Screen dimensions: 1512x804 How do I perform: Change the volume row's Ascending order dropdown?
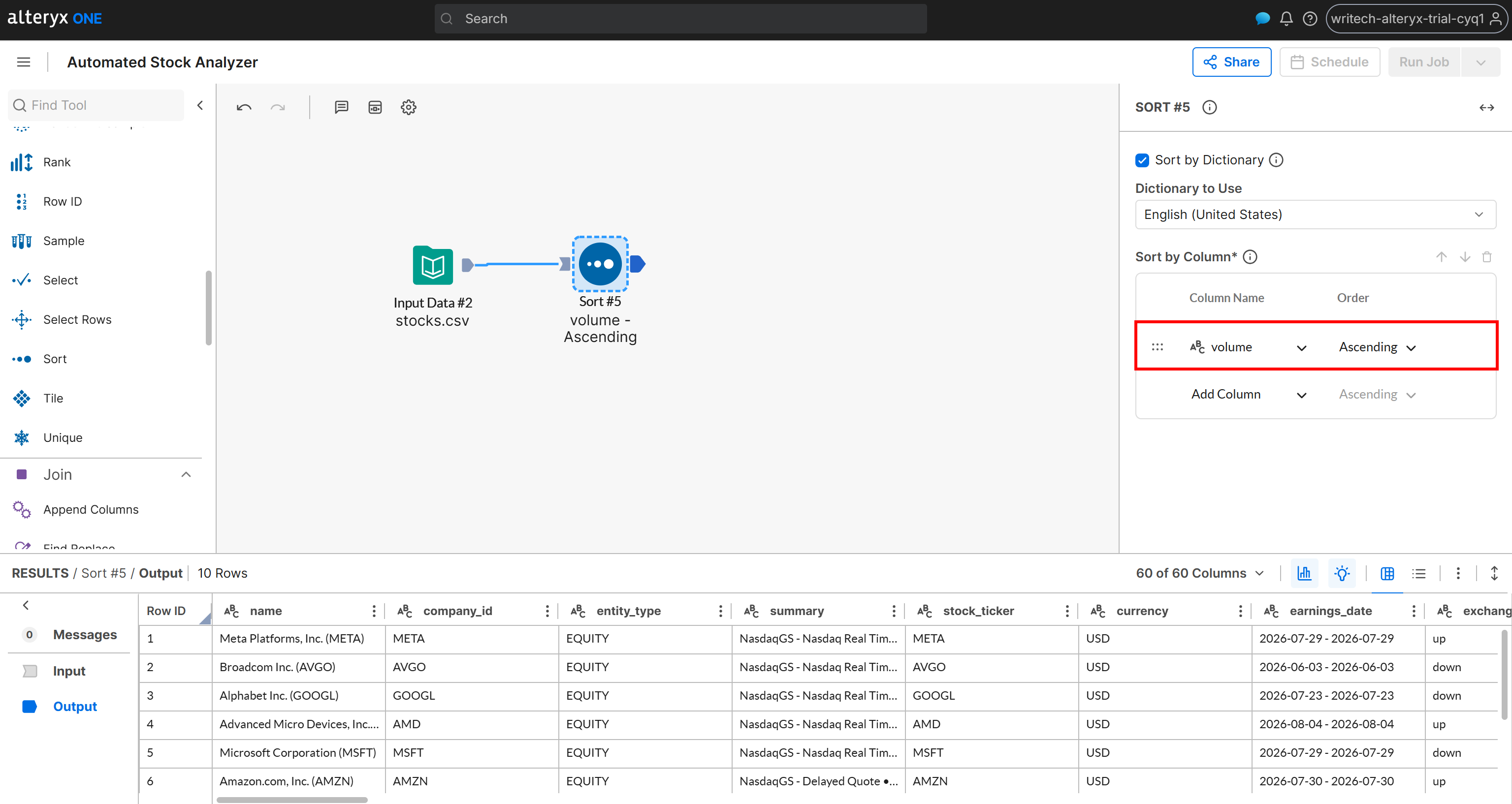tap(1377, 348)
